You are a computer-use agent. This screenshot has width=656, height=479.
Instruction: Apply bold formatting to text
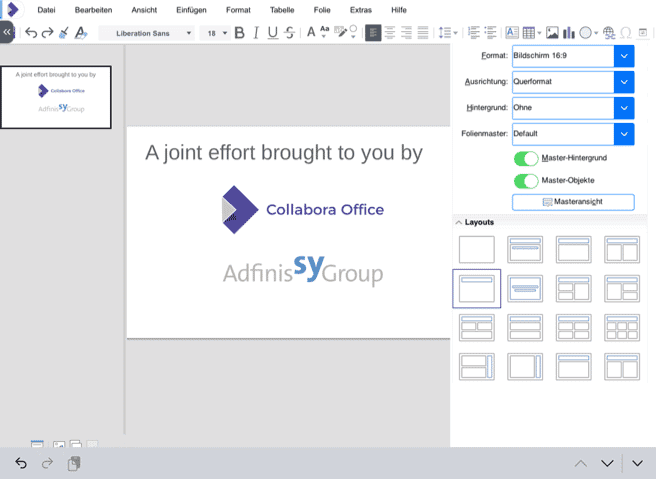pos(239,33)
